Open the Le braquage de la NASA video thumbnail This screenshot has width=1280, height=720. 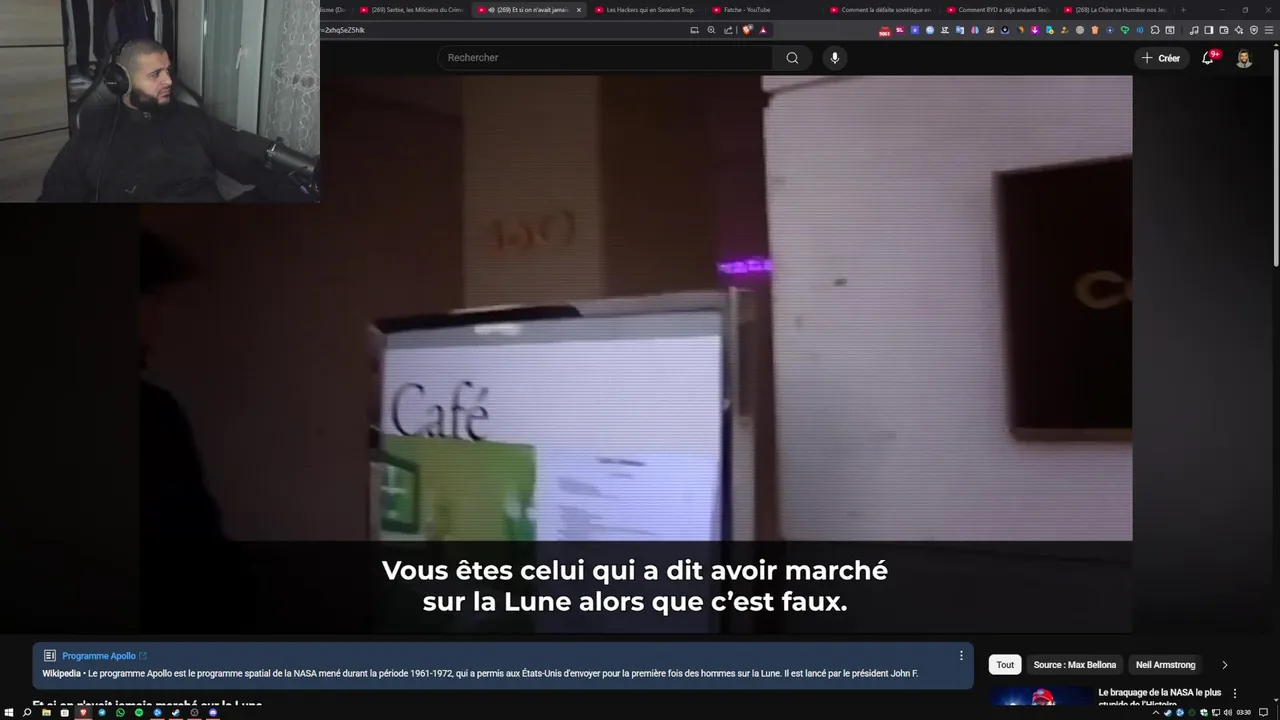tap(1041, 696)
